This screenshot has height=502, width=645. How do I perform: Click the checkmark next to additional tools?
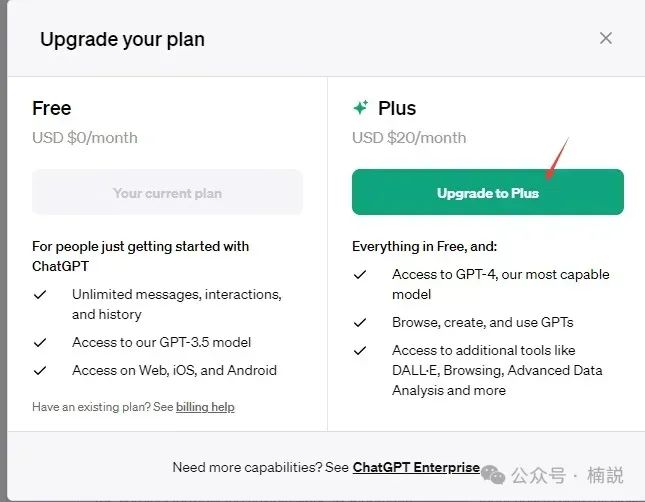[x=360, y=351]
